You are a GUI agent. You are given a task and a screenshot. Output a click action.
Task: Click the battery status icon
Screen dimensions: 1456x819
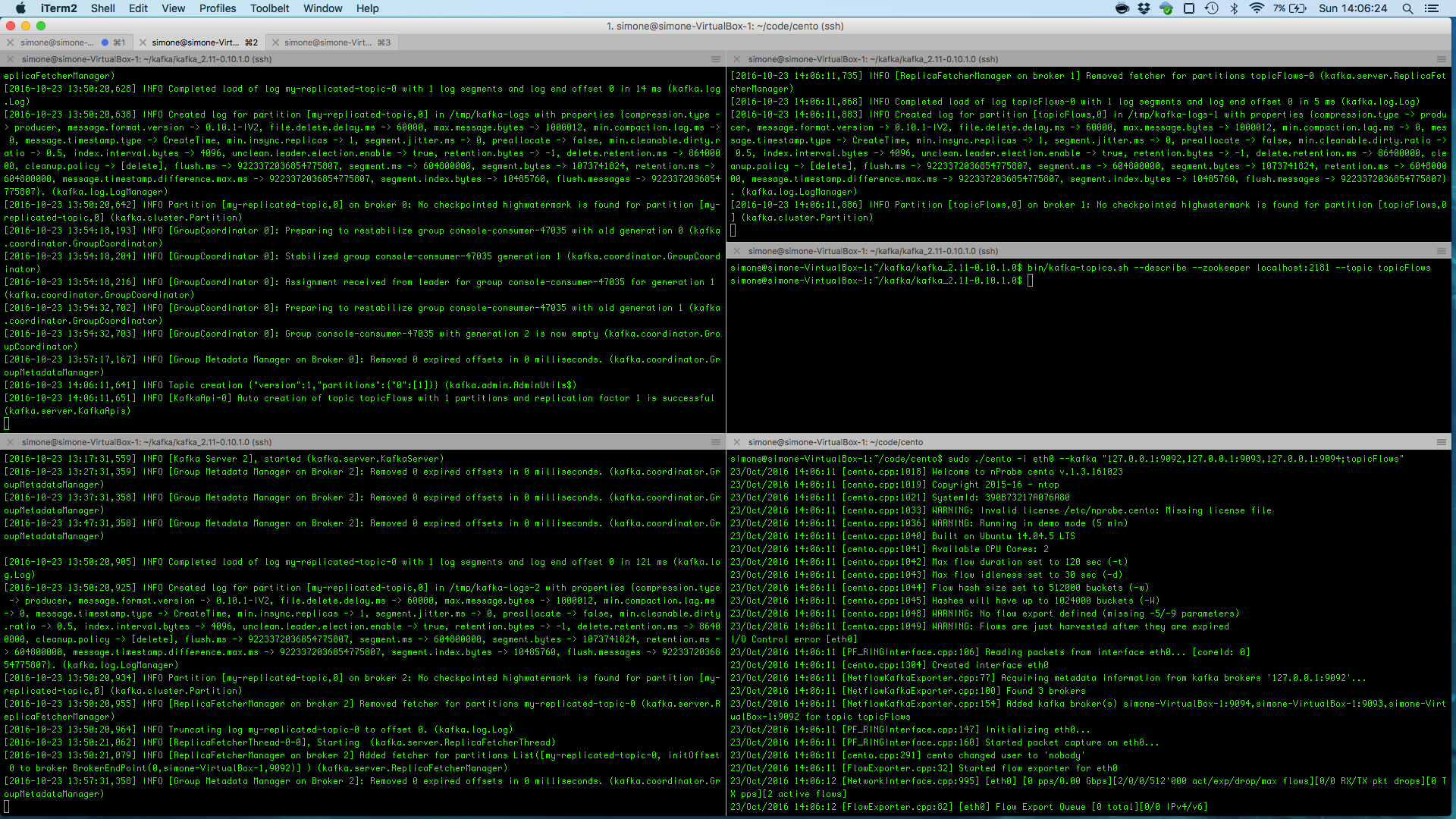[x=1298, y=8]
